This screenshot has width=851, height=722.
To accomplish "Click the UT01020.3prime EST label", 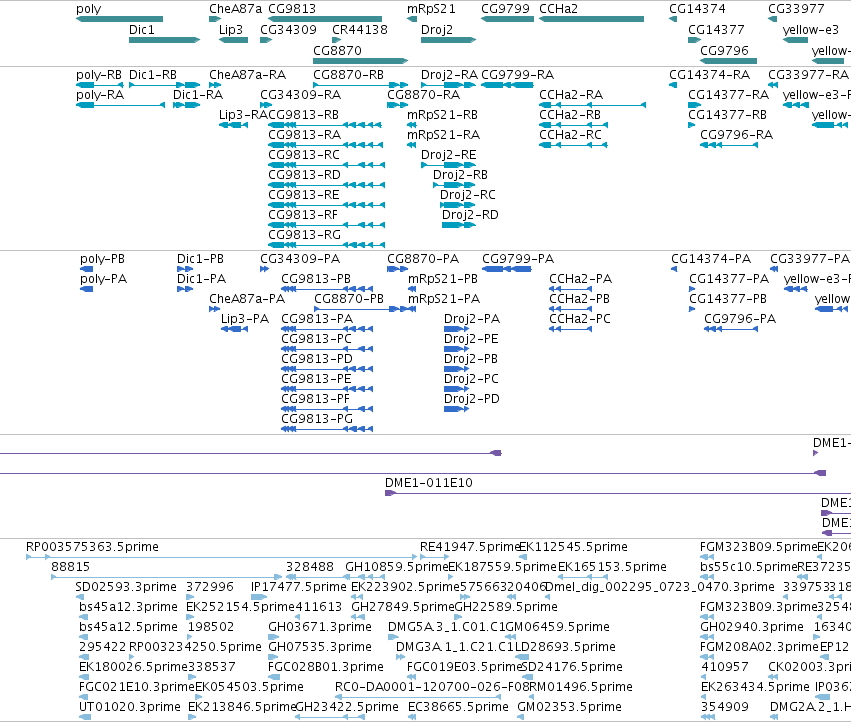I will pos(130,707).
